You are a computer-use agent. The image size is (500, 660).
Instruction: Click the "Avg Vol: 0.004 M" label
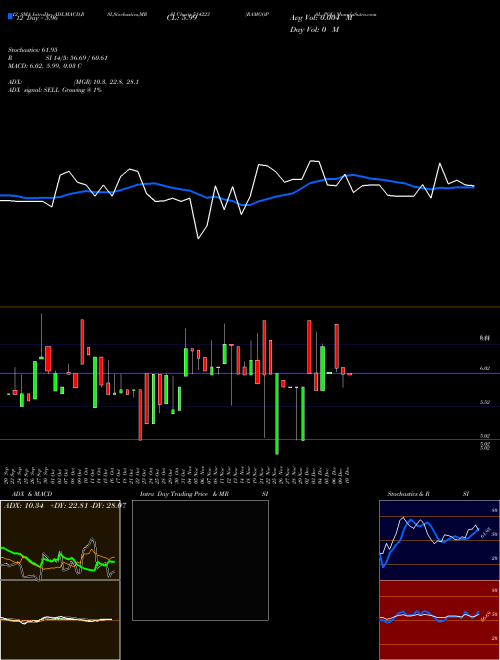[x=320, y=18]
